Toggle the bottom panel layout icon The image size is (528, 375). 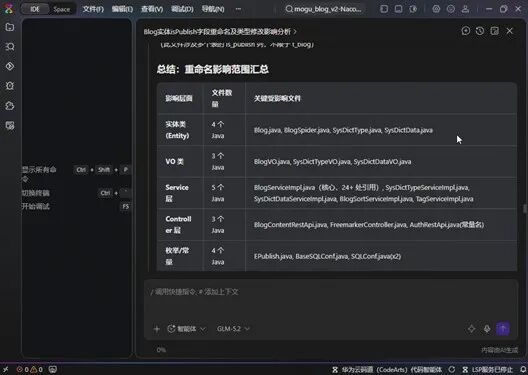[398, 9]
